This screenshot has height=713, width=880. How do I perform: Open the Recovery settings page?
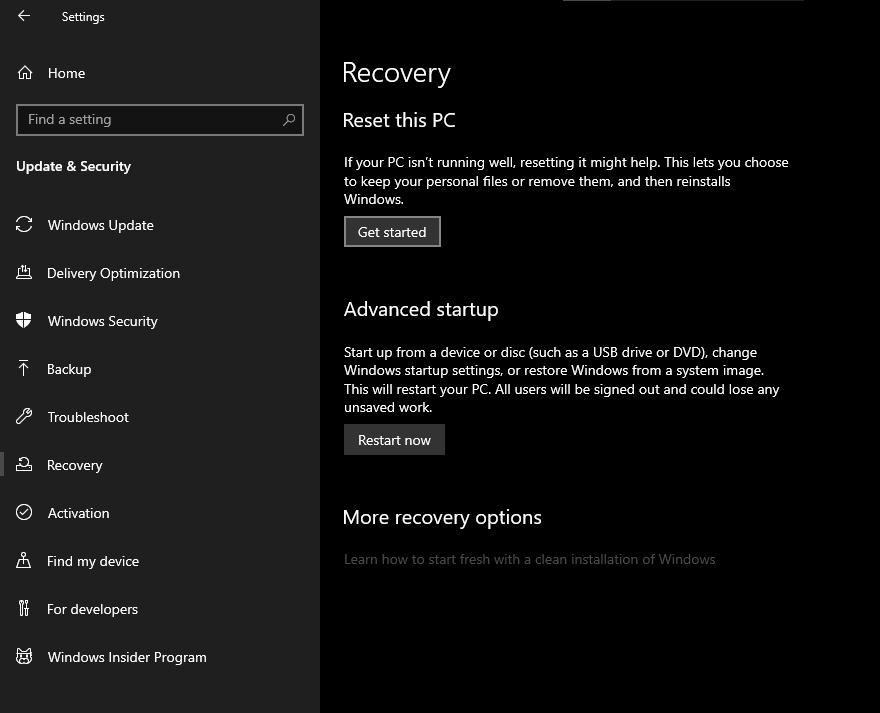click(74, 465)
